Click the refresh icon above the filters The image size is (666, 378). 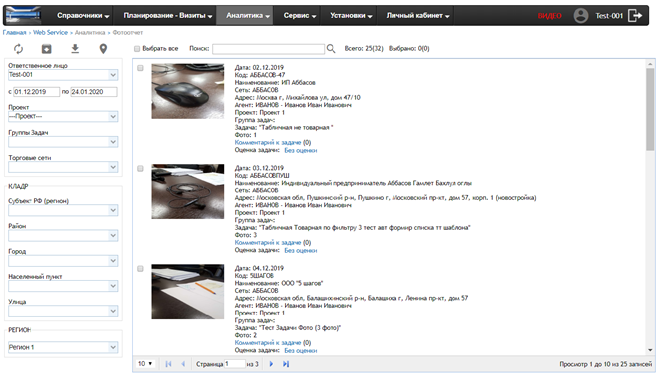18,49
